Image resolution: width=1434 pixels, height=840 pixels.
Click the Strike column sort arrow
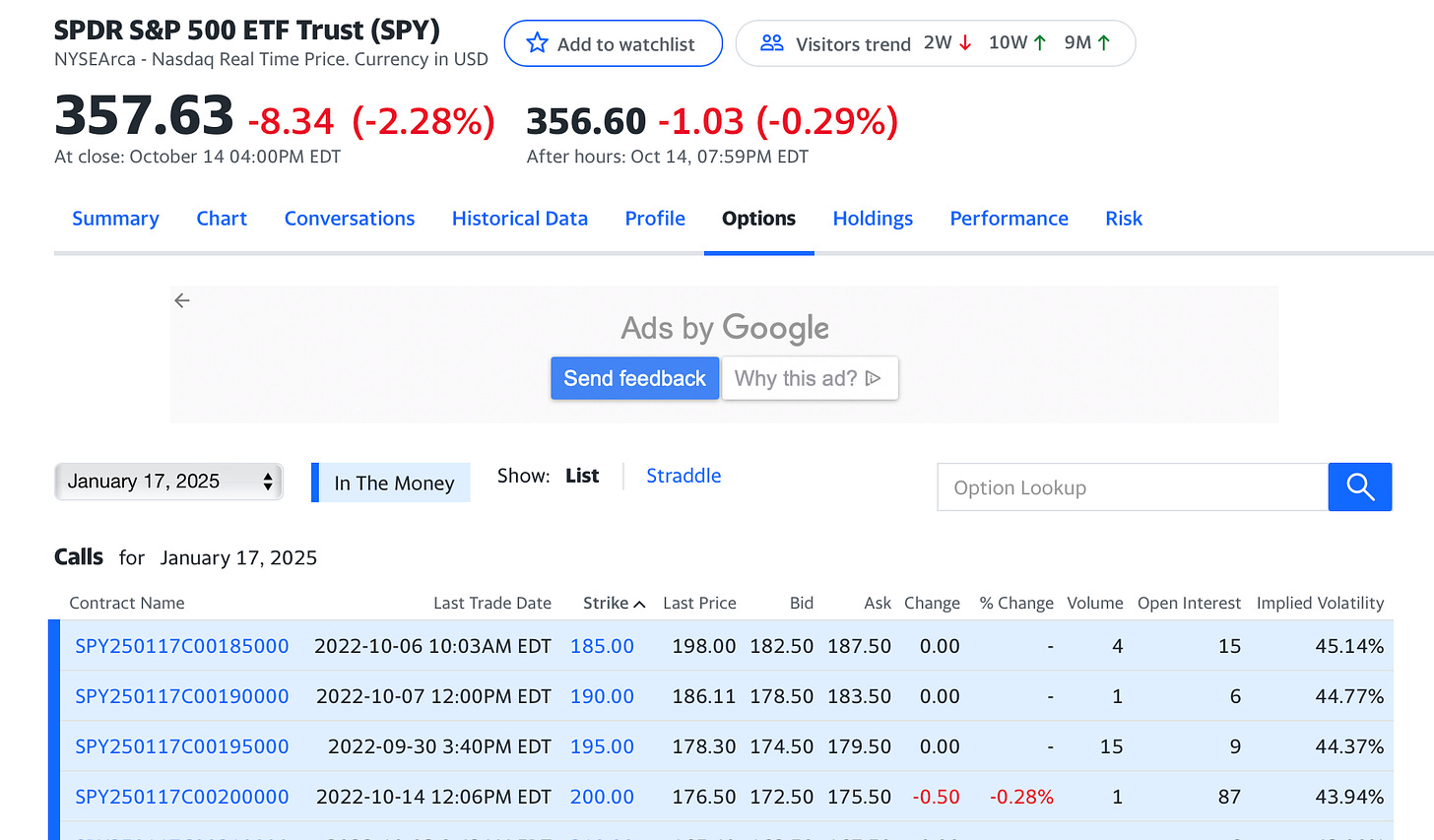click(x=640, y=604)
